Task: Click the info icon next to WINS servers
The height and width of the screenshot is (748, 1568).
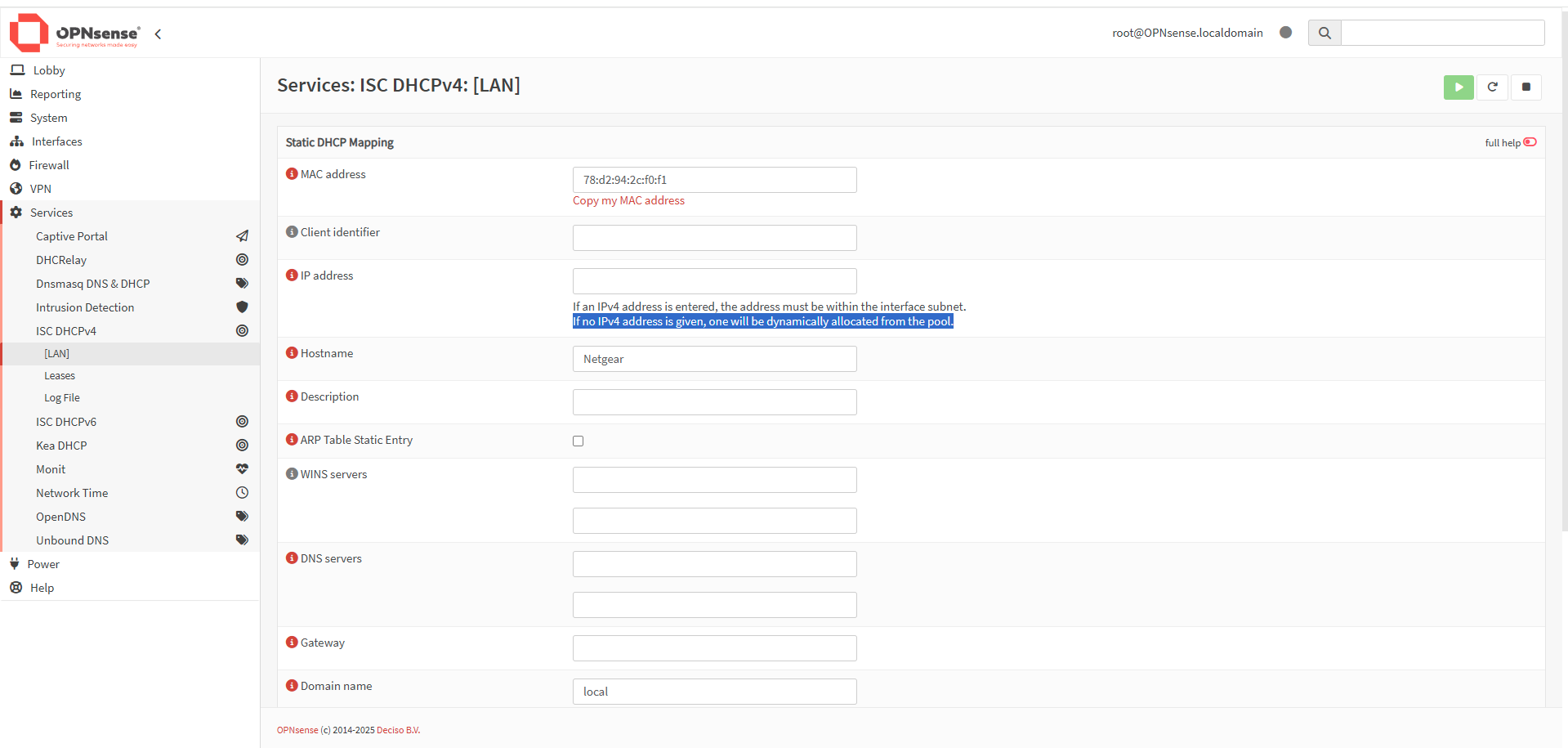Action: coord(292,474)
